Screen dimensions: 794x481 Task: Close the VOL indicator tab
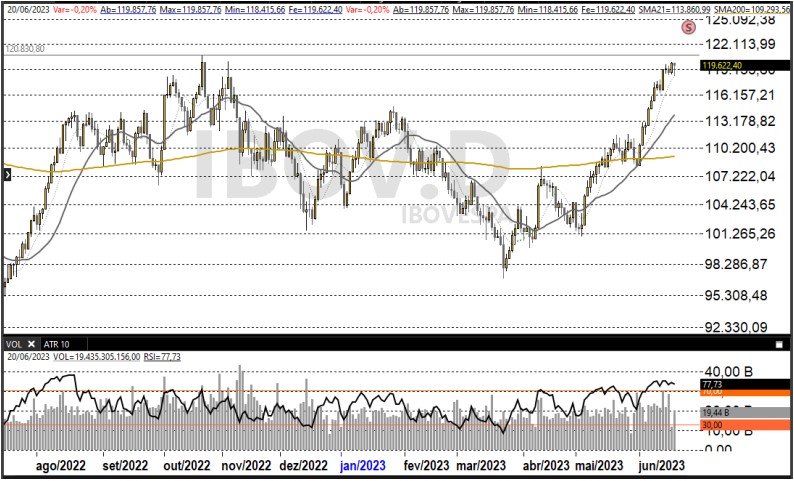30,343
